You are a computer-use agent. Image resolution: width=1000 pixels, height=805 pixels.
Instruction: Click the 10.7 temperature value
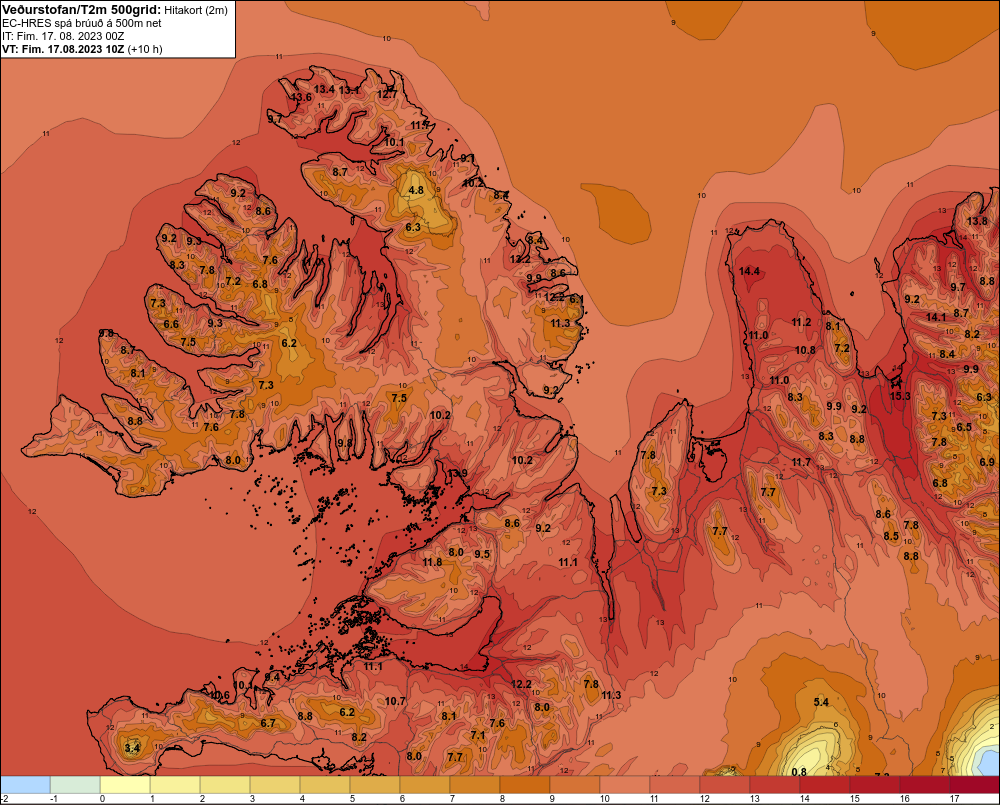click(x=395, y=701)
